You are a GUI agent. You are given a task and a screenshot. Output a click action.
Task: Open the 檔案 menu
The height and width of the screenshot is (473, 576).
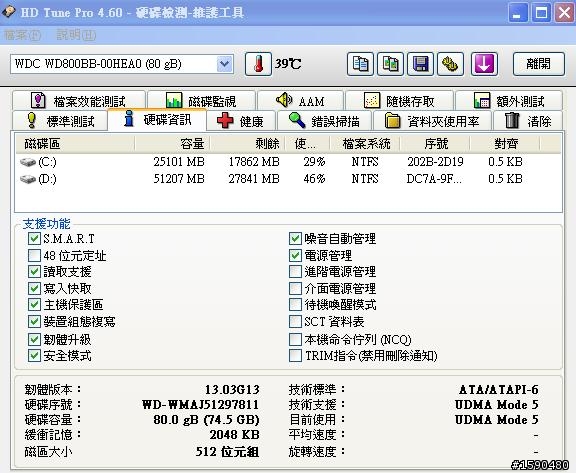[x=22, y=35]
